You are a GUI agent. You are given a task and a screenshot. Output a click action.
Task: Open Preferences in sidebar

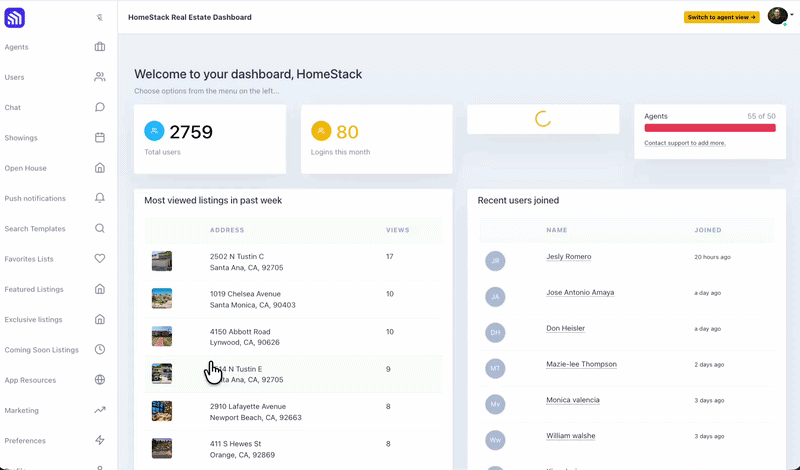[25, 440]
